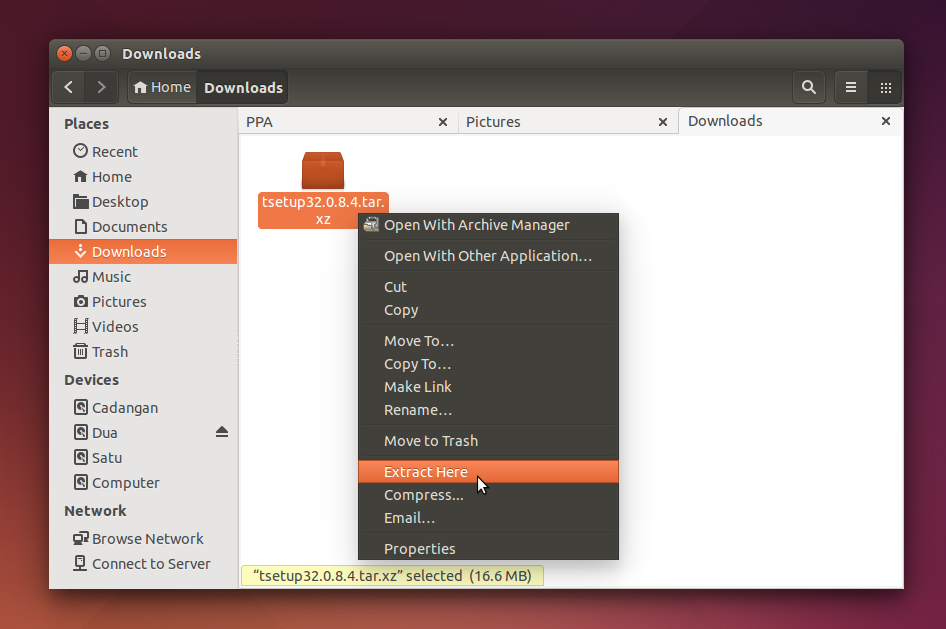The height and width of the screenshot is (629, 946).
Task: Open Recent in the sidebar
Action: pos(143,151)
